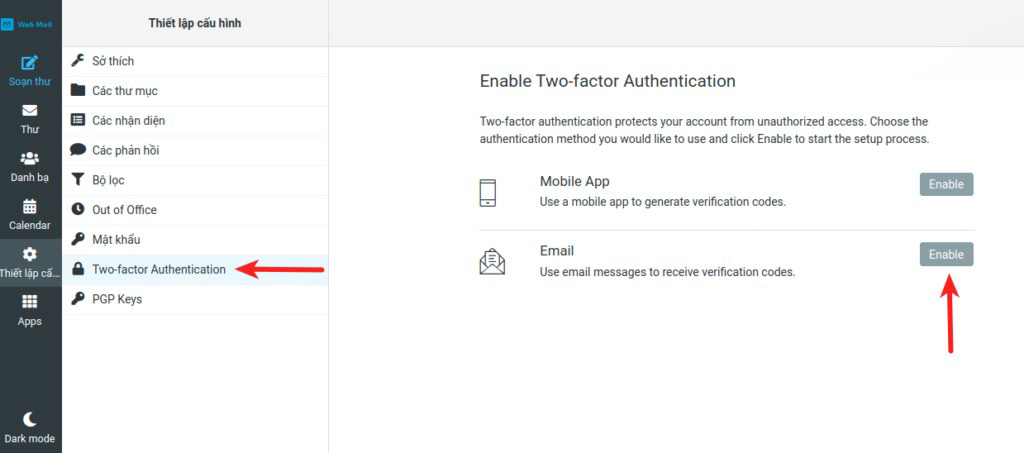Click the Thiết lập cấu hình gear icon
The width and height of the screenshot is (1024, 453).
coord(30,255)
